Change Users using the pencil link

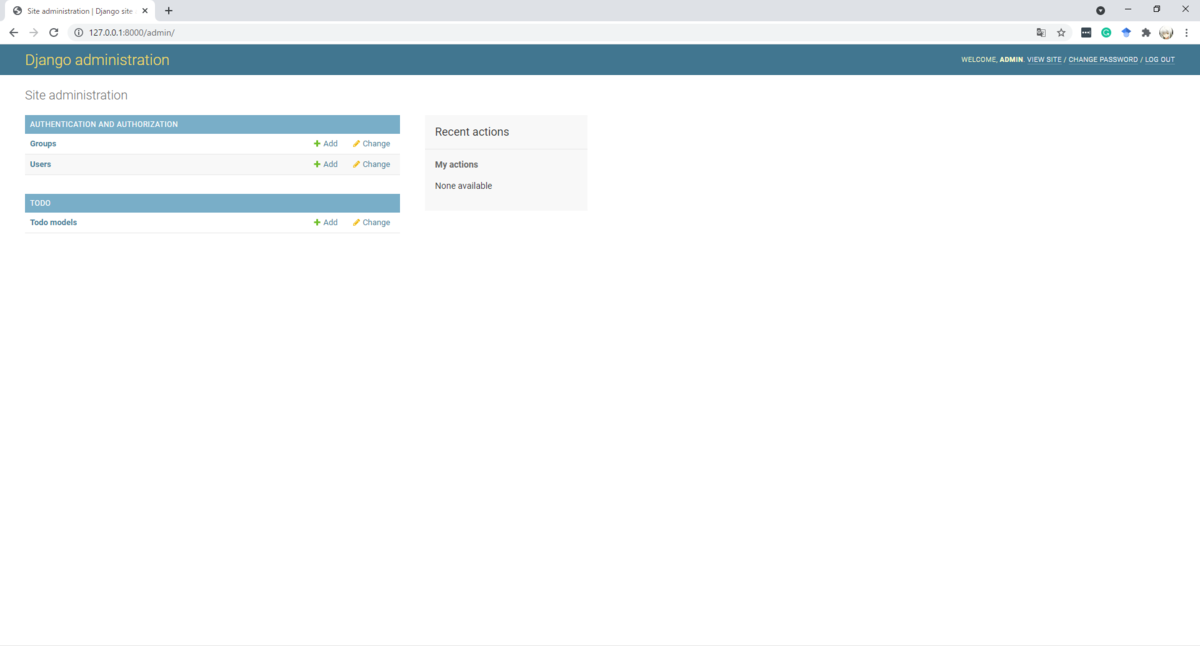pos(371,164)
